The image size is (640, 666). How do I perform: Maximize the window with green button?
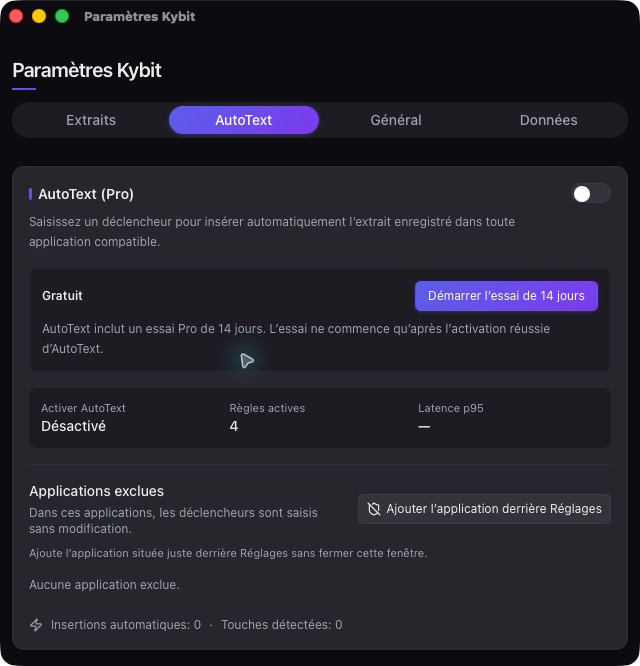[62, 17]
